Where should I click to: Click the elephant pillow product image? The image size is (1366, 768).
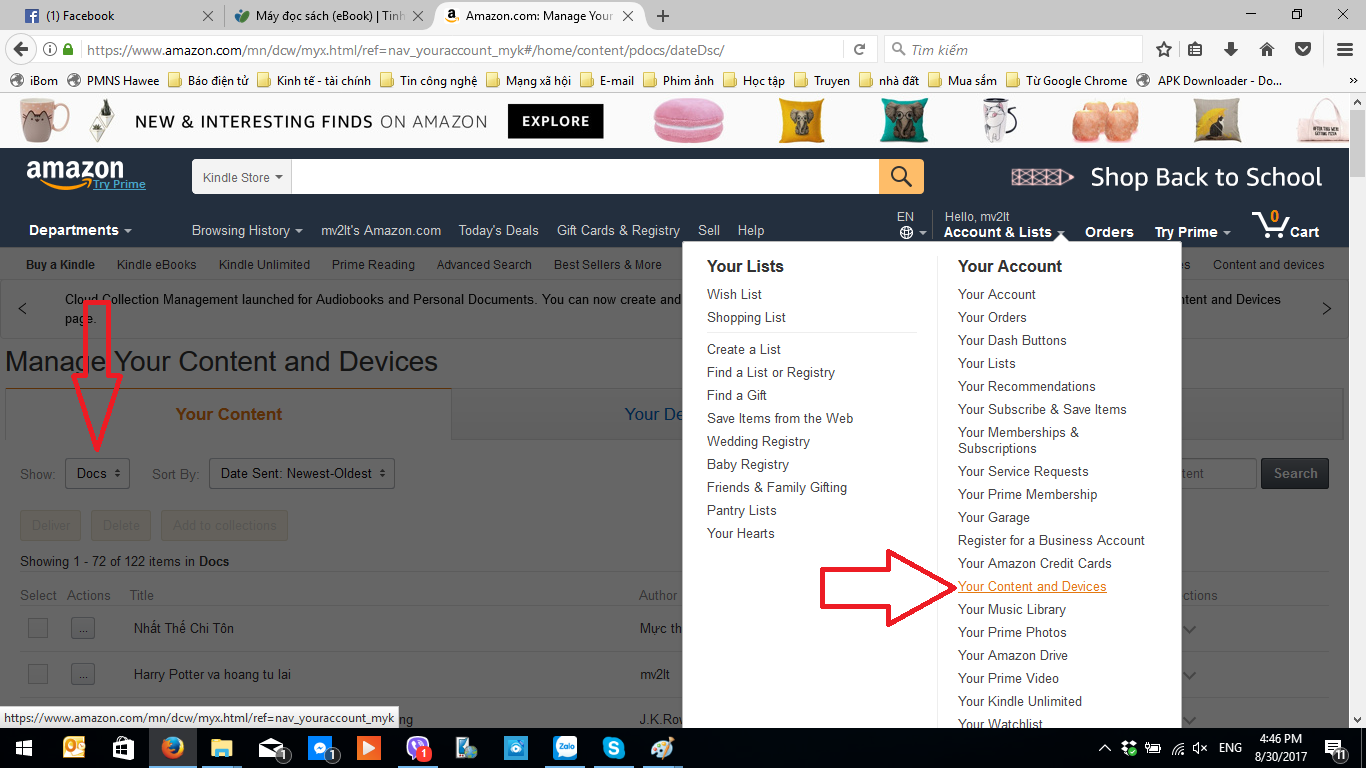pos(803,121)
